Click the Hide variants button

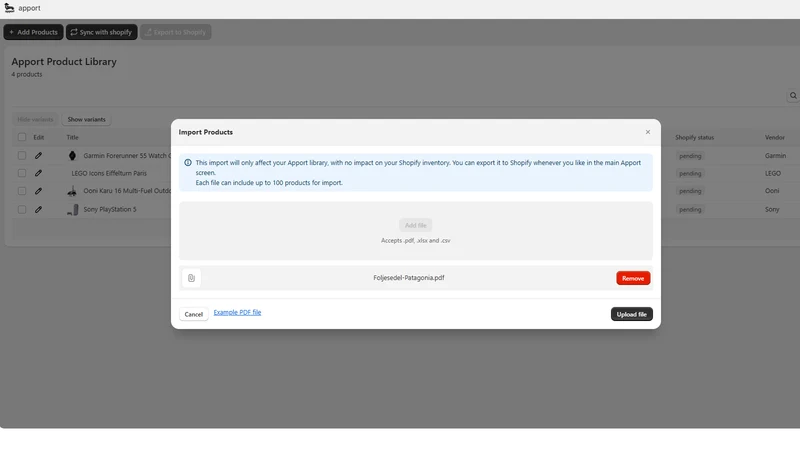35,119
